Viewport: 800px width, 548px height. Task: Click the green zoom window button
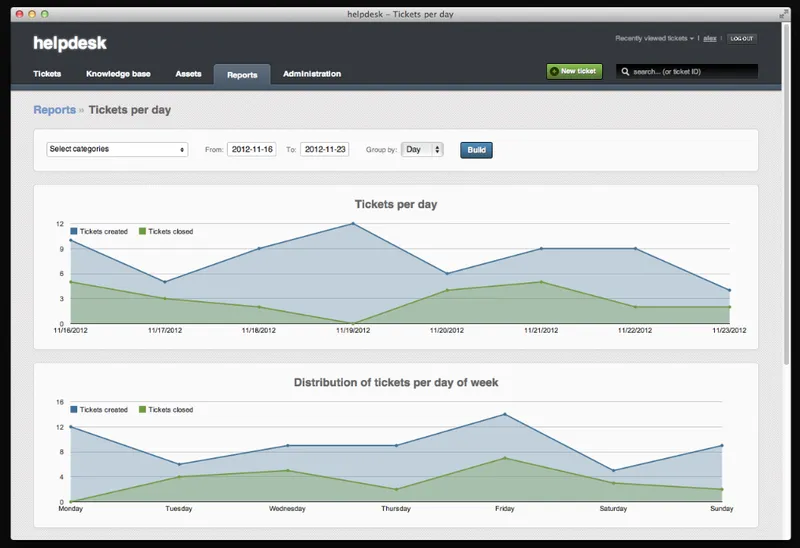44,14
